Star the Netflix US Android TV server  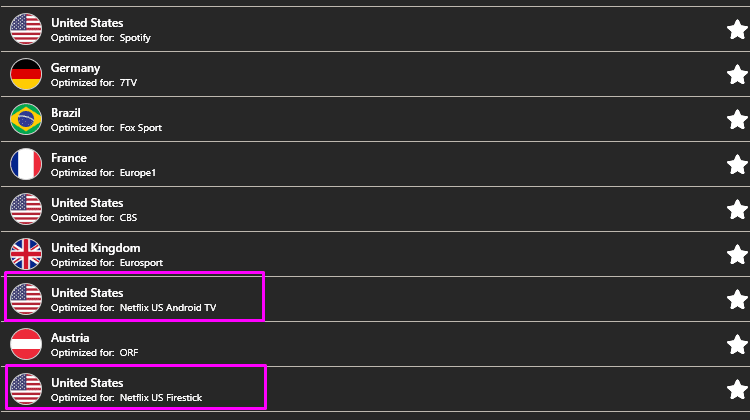pos(737,299)
